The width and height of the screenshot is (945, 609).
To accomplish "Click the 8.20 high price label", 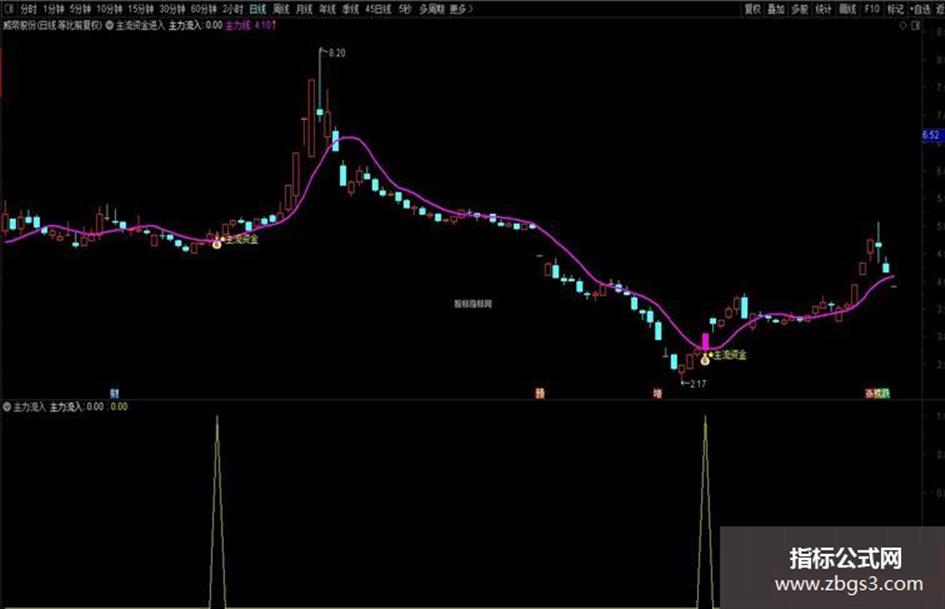I will point(337,53).
